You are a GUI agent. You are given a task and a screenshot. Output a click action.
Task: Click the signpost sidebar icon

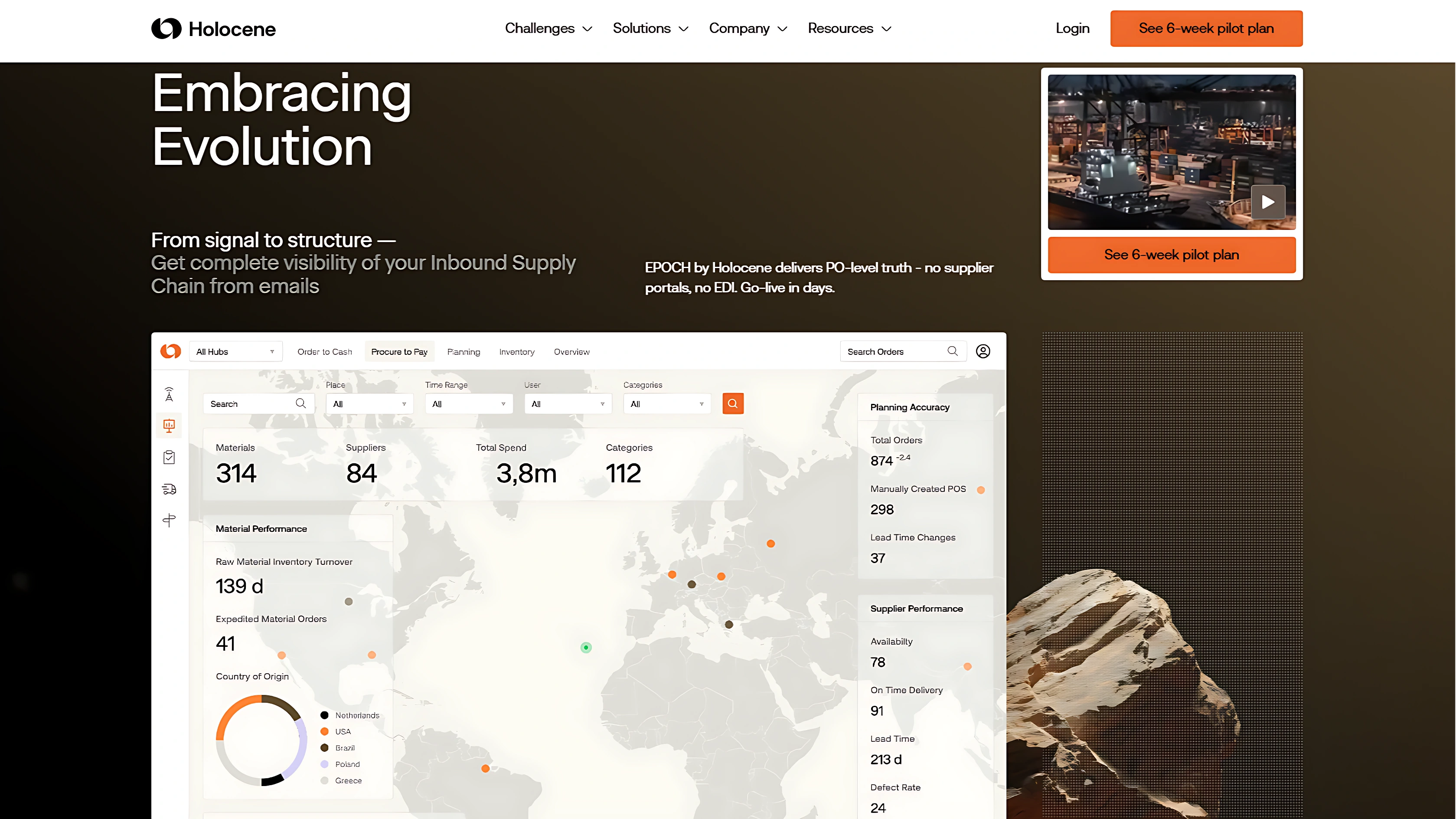(169, 521)
